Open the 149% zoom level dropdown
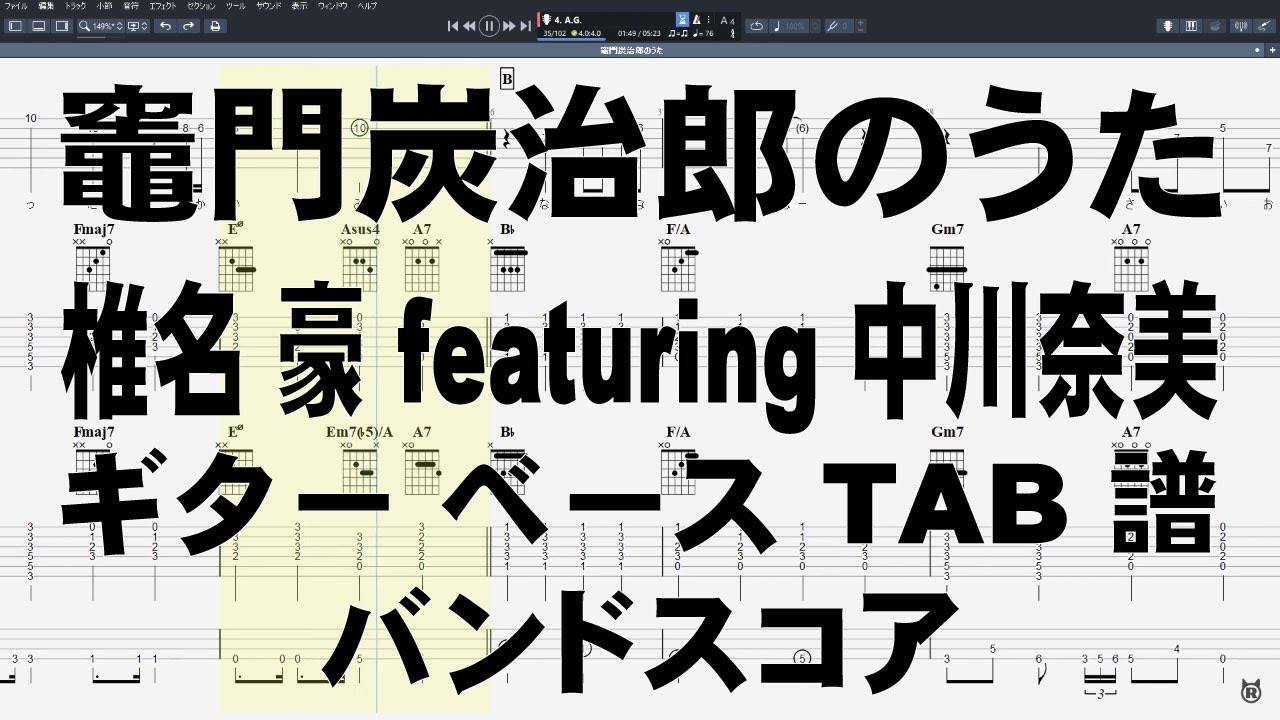 108,26
